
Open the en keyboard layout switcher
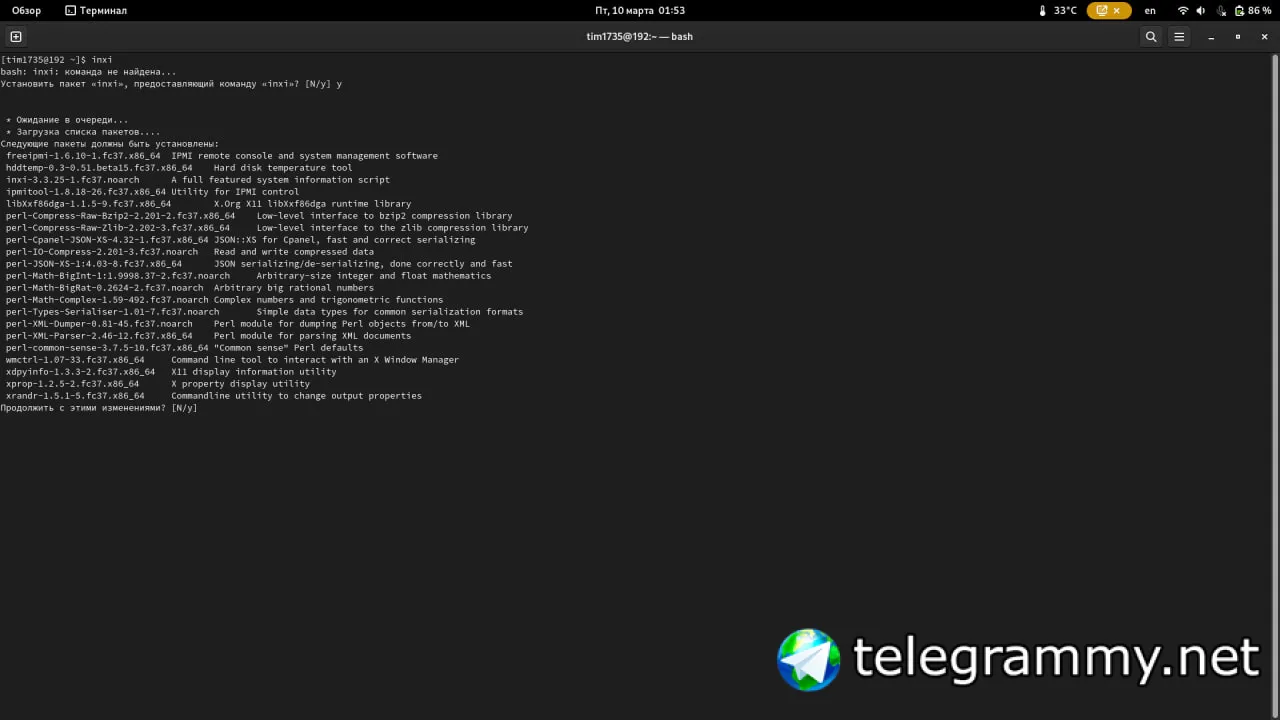point(1150,10)
